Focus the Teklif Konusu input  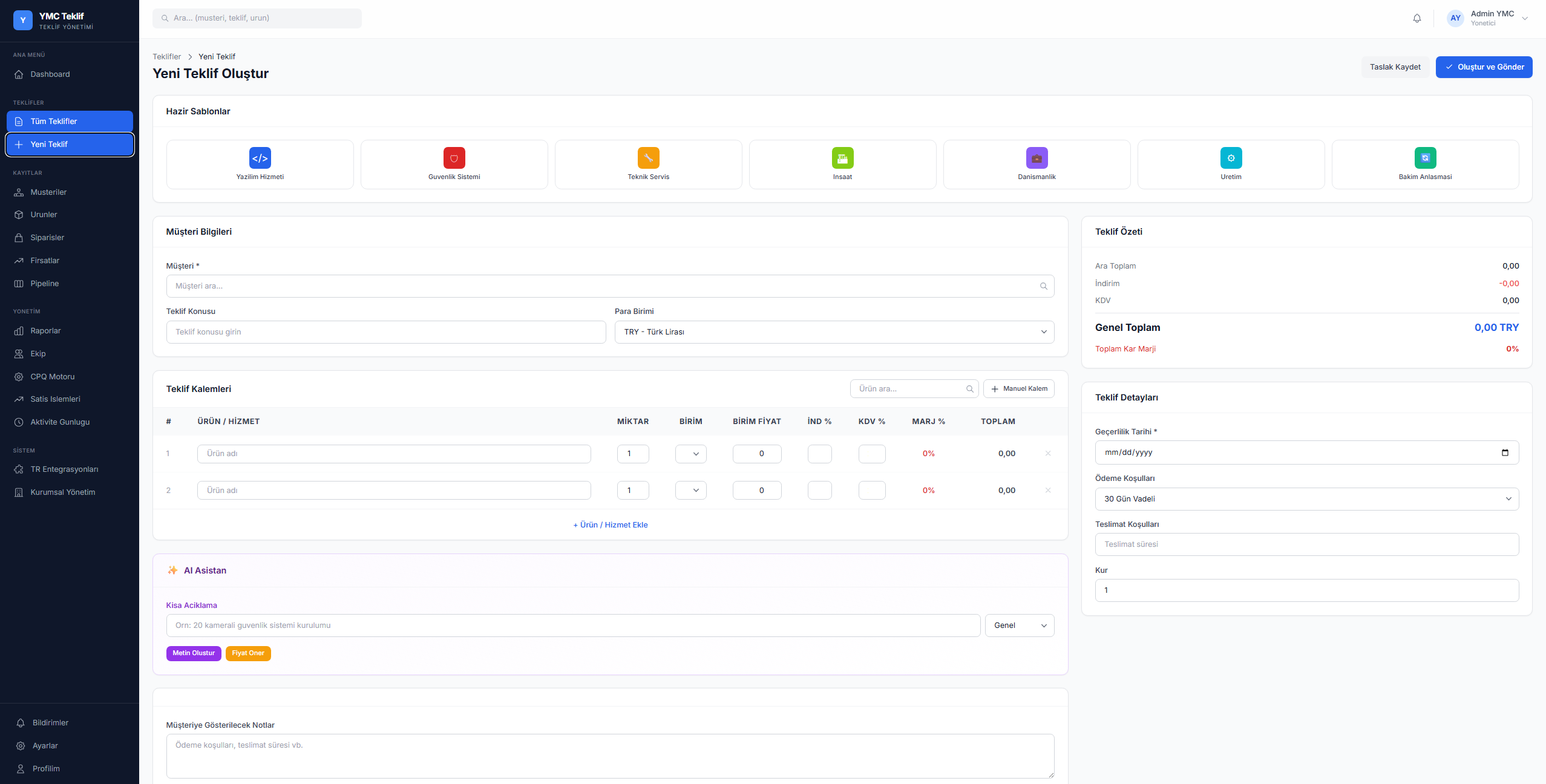coord(386,332)
